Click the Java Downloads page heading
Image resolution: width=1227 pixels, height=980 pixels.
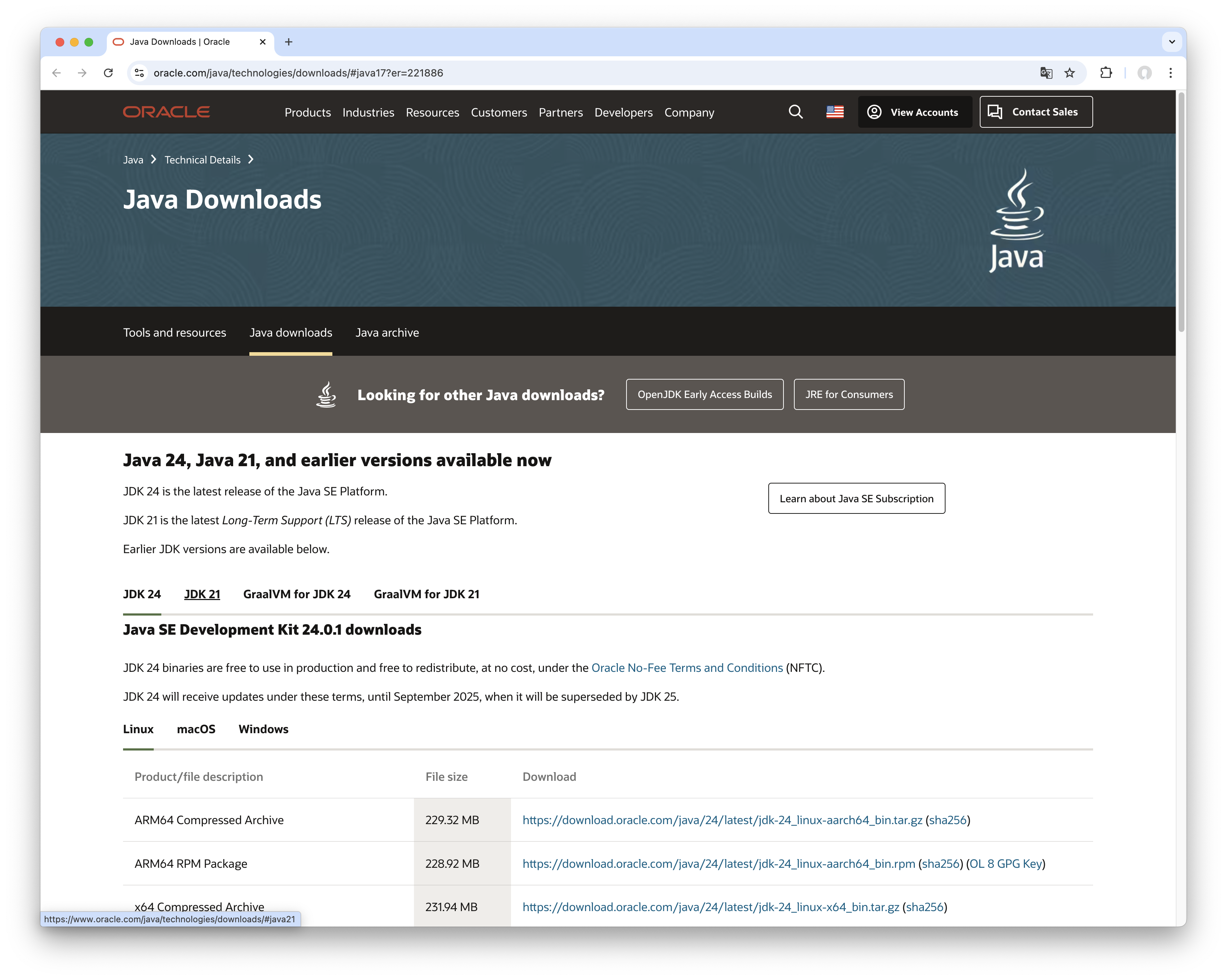click(x=222, y=200)
